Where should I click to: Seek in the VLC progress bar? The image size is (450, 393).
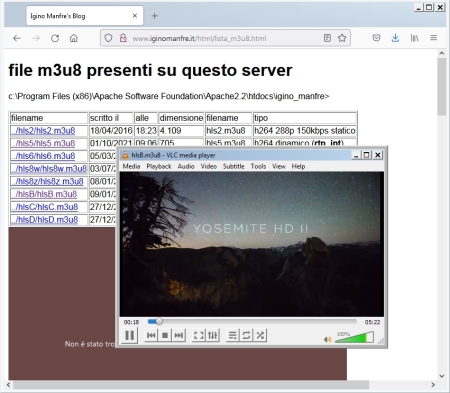[252, 321]
